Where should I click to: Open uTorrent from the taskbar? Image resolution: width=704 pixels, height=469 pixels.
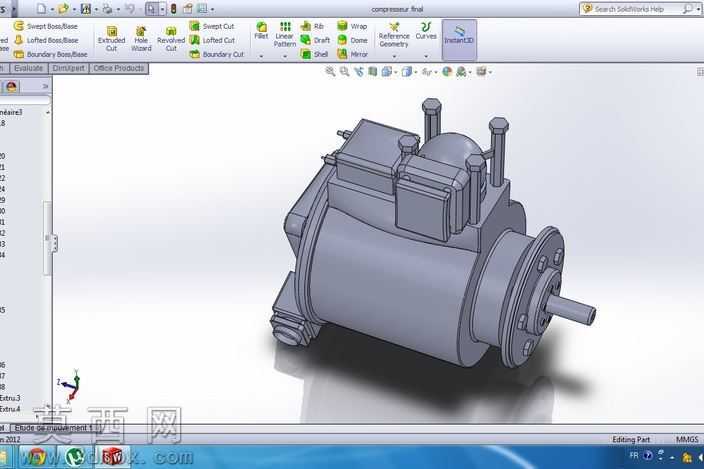(75, 457)
